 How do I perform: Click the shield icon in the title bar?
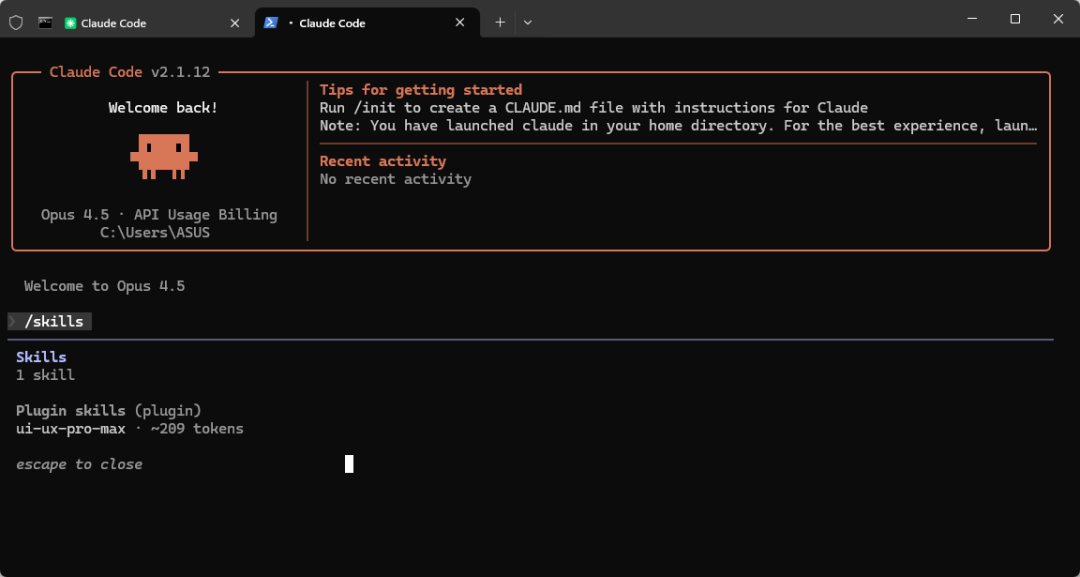[x=16, y=23]
